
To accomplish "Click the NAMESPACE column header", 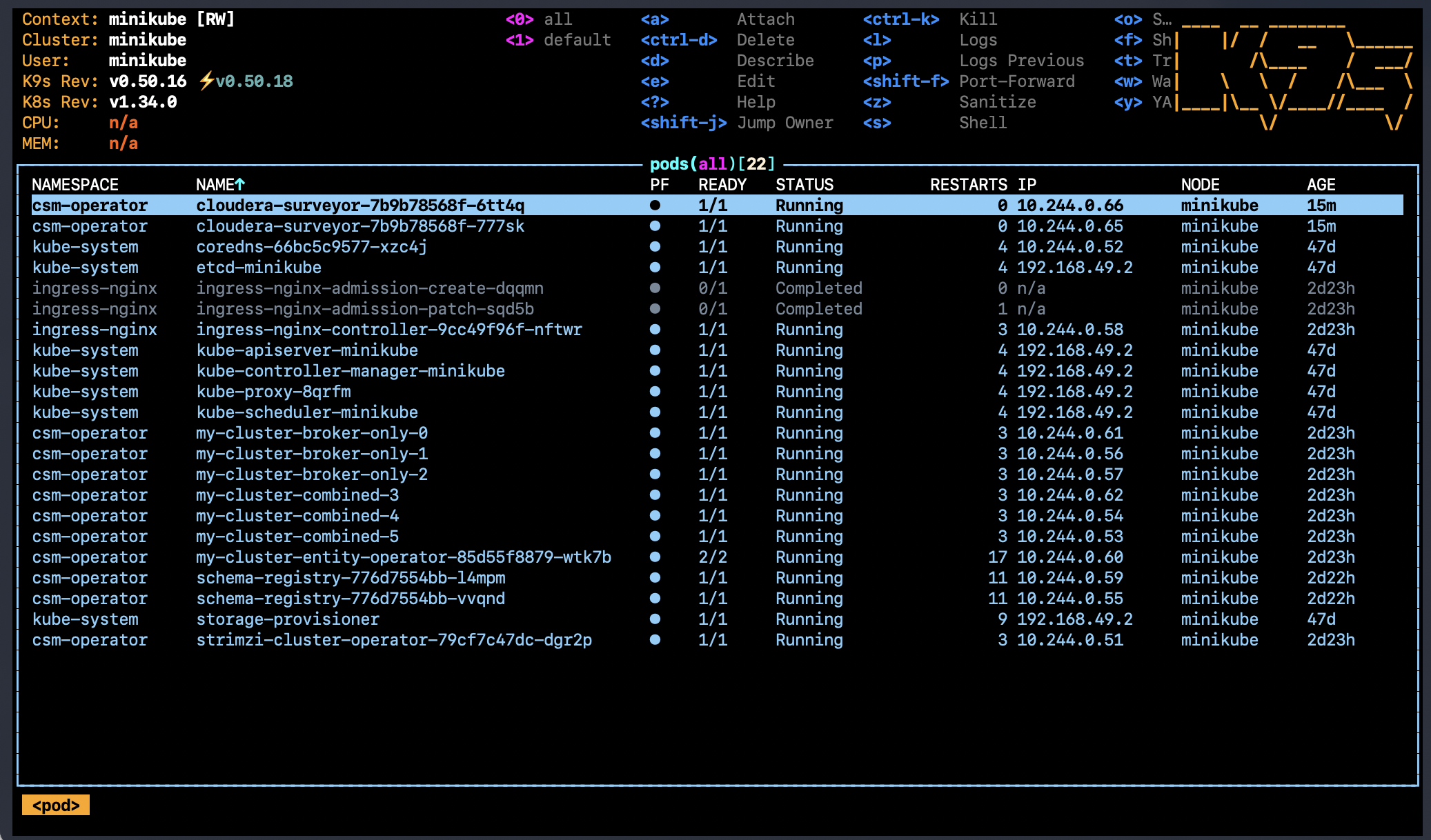I will pos(75,185).
